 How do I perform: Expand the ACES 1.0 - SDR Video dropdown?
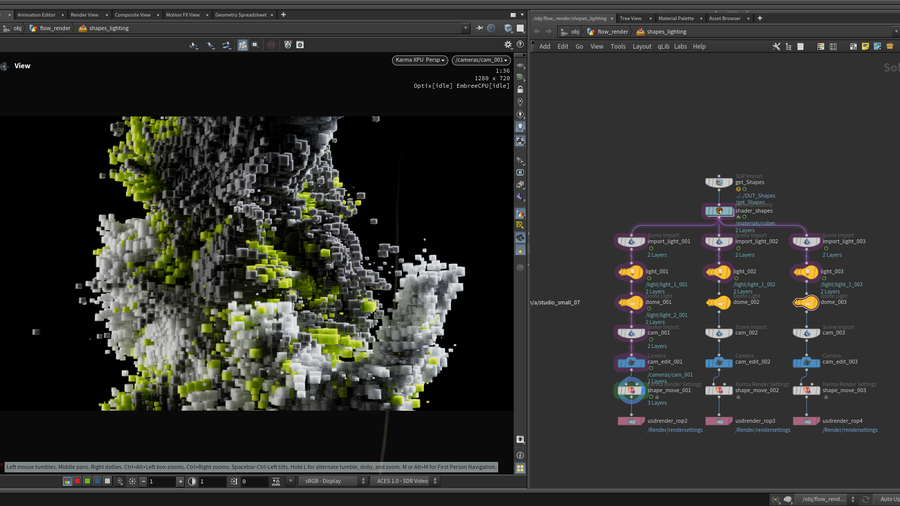[x=405, y=481]
